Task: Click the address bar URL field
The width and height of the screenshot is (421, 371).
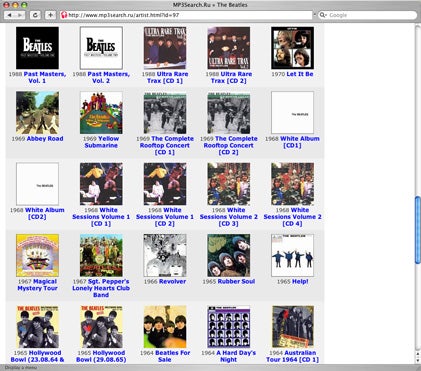Action: (x=188, y=15)
